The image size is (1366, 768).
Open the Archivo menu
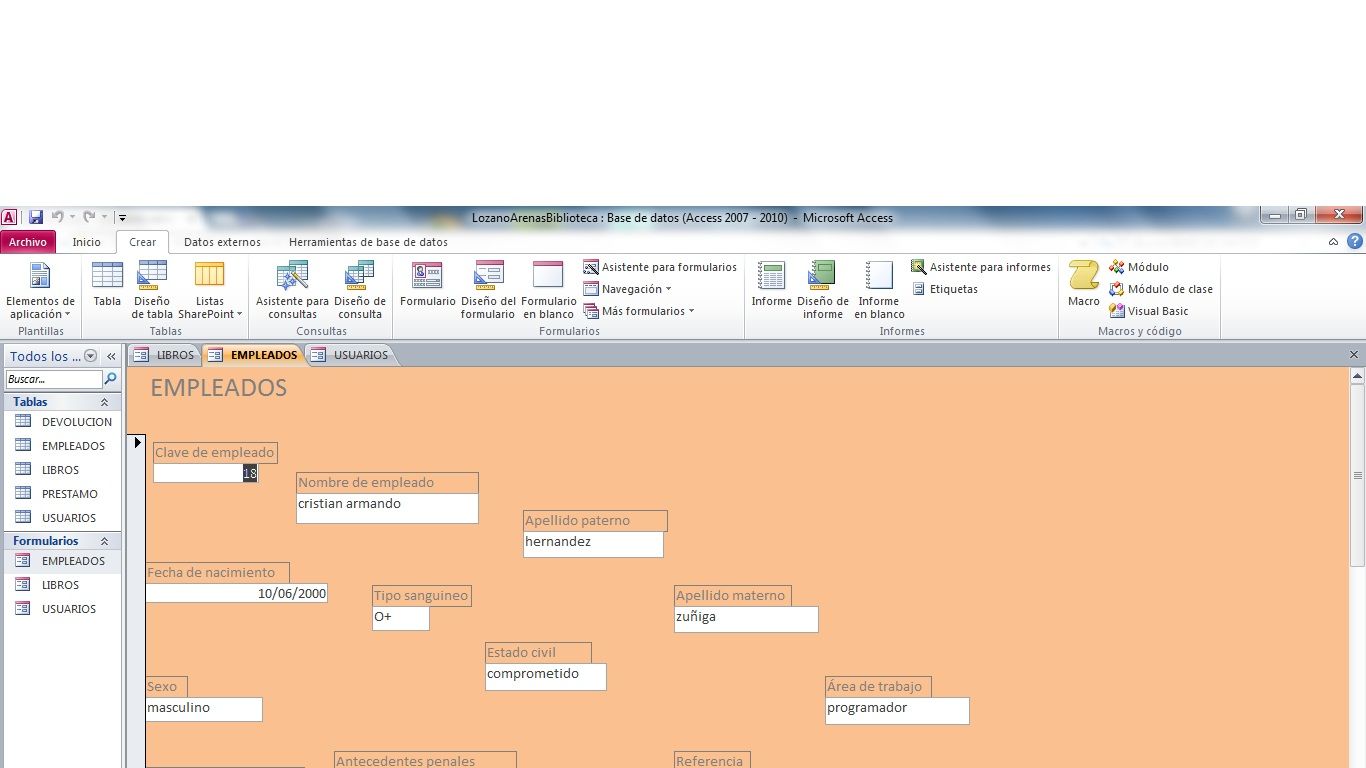coord(28,242)
